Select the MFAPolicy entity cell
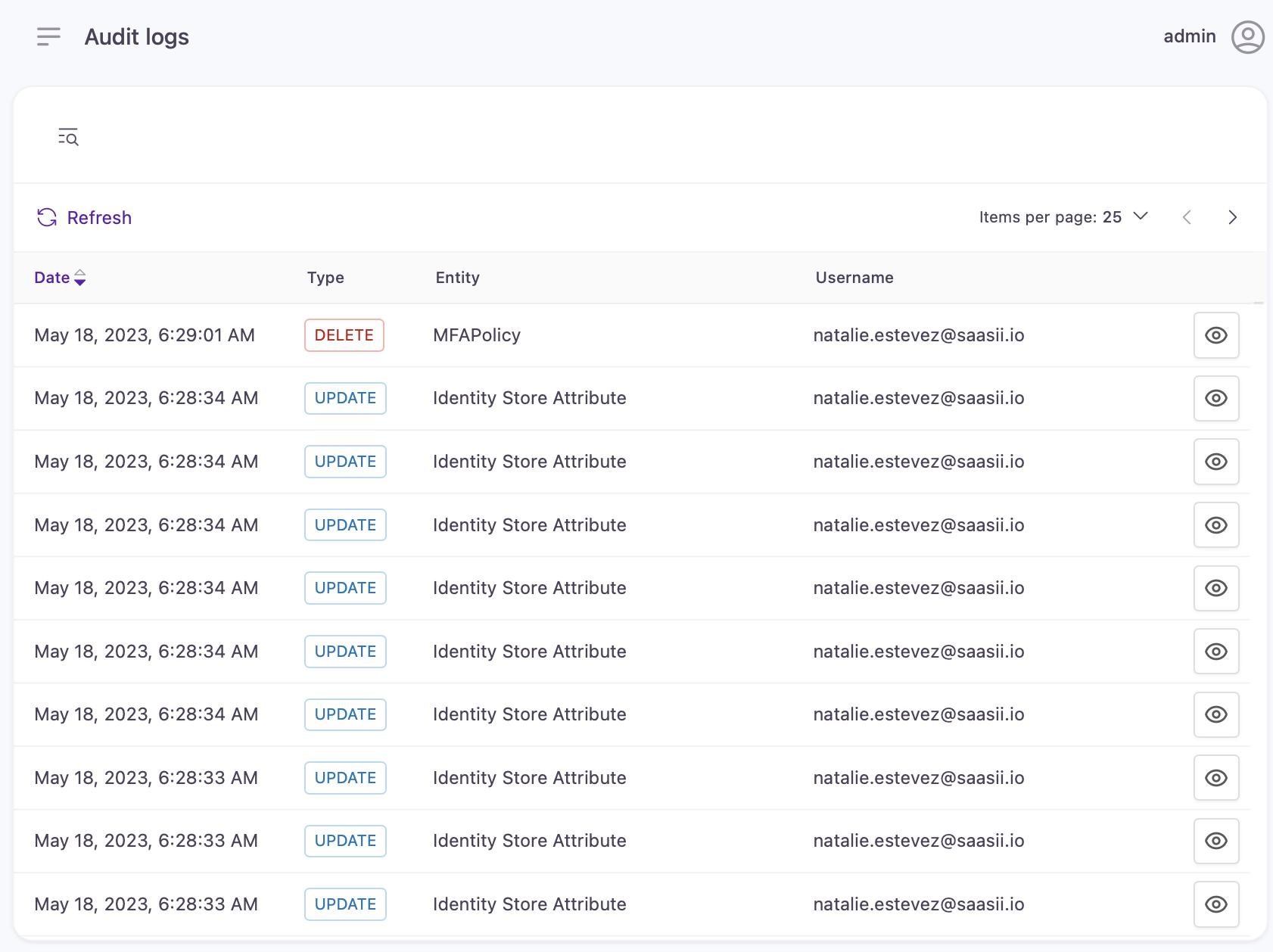The image size is (1273, 952). pos(477,335)
